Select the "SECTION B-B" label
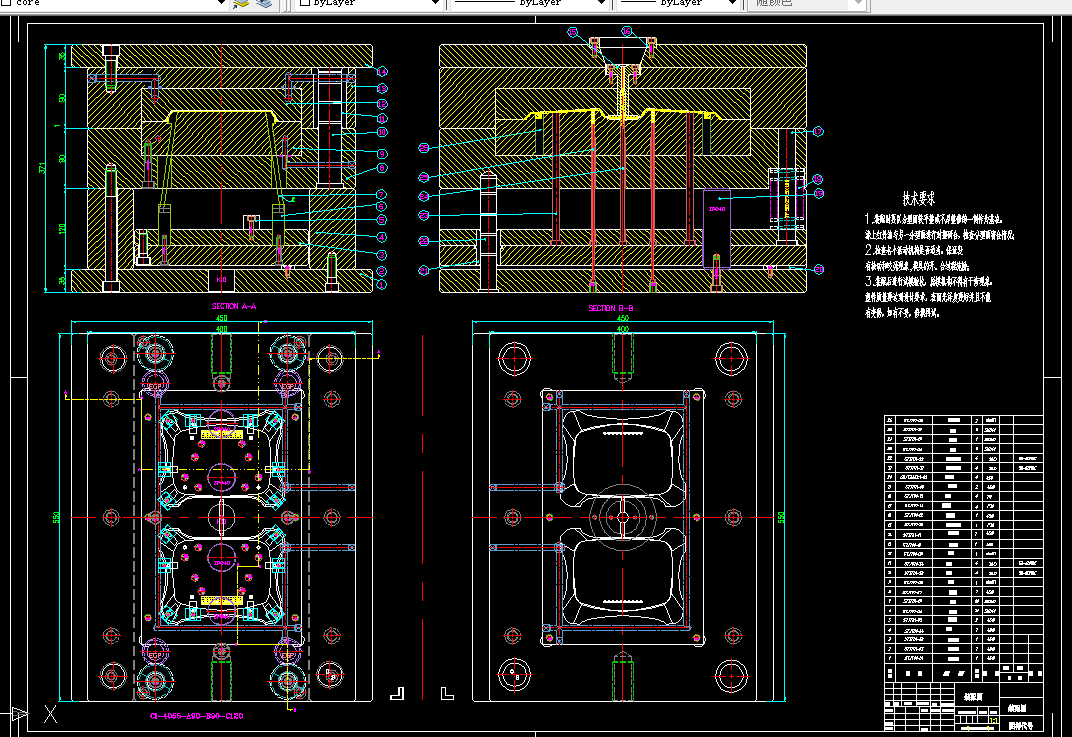1072x737 pixels. (611, 308)
